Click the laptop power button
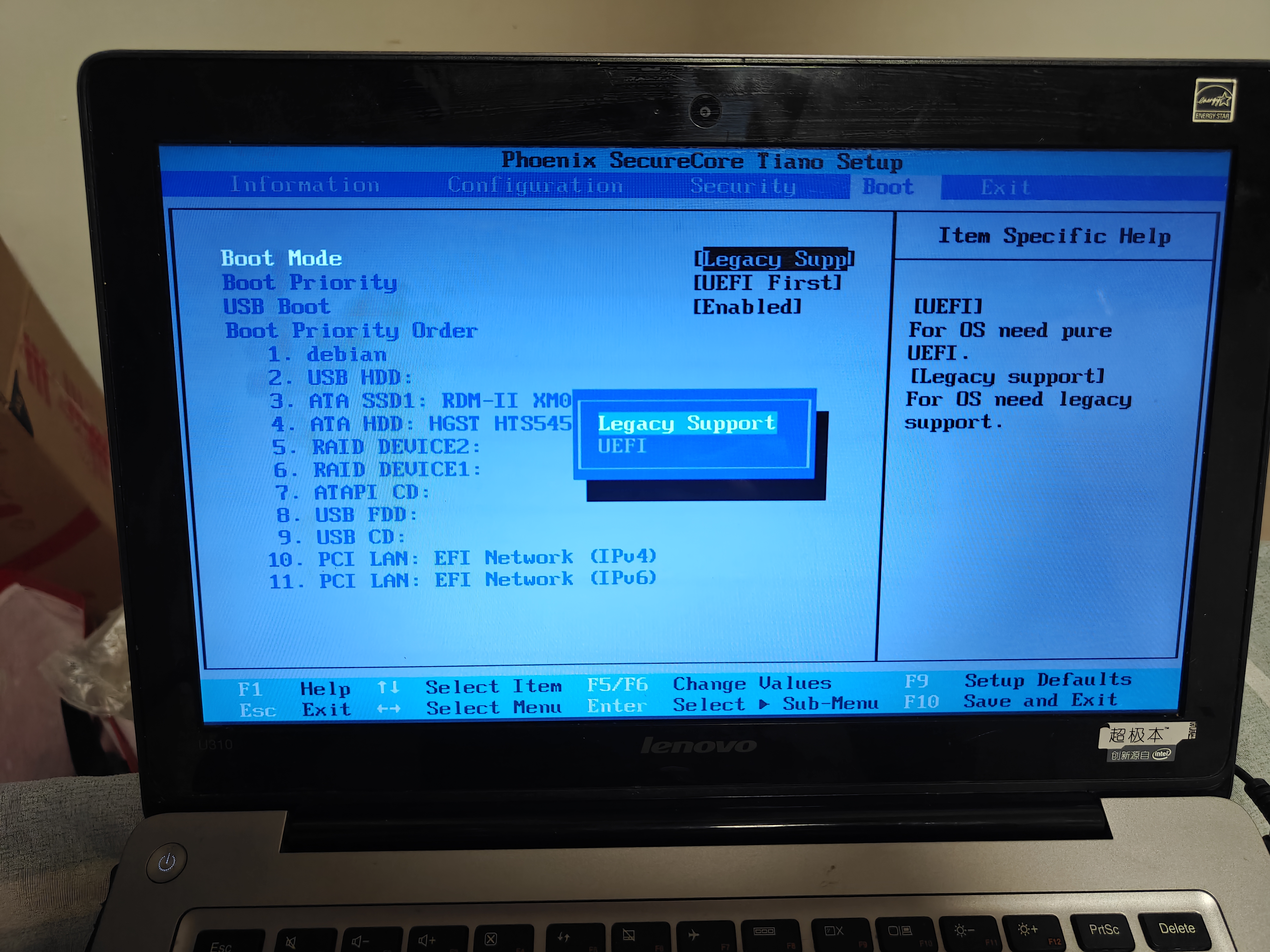This screenshot has width=1270, height=952. coord(167,862)
